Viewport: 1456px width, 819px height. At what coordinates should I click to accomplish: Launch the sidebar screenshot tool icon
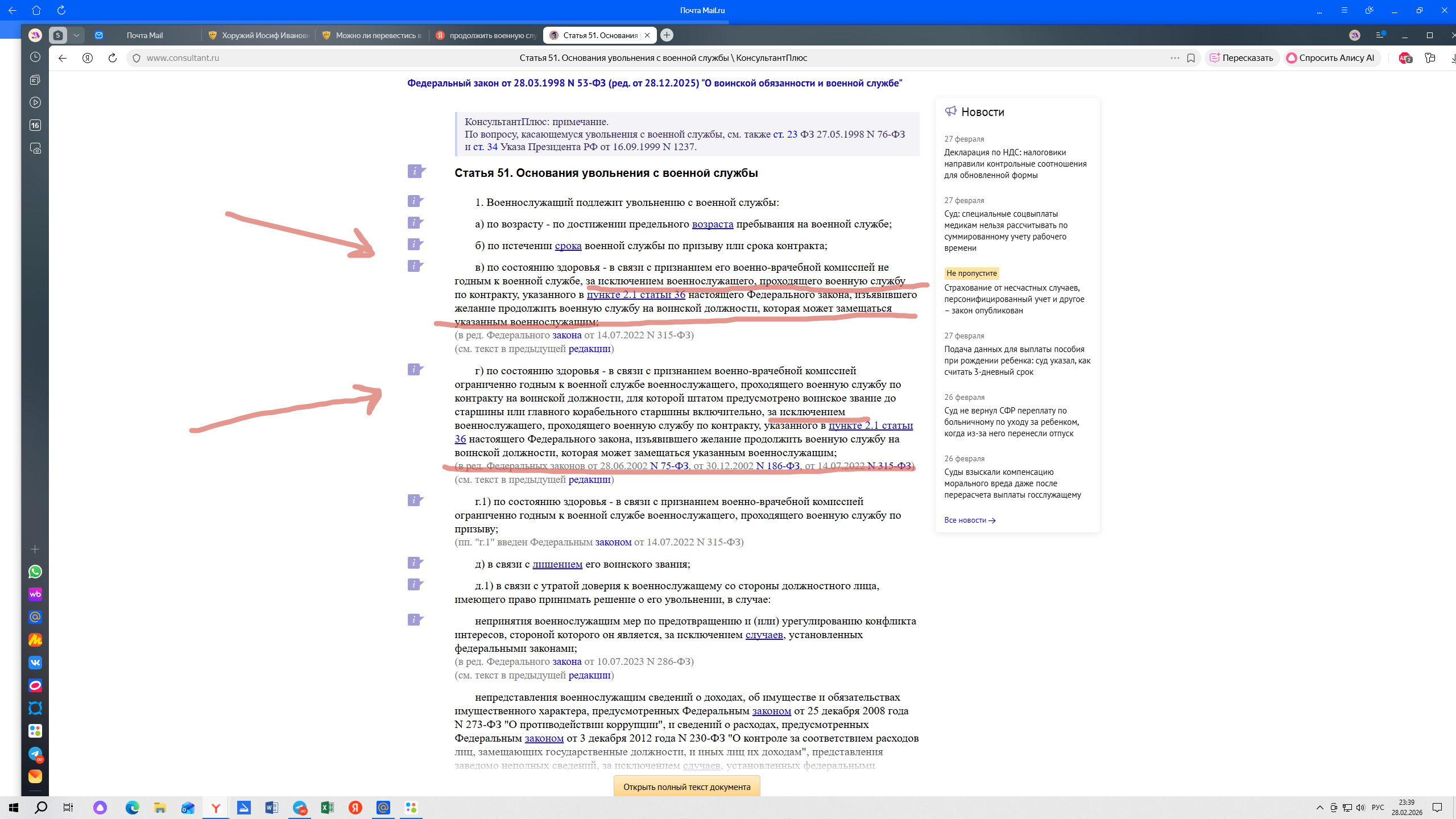click(x=35, y=148)
